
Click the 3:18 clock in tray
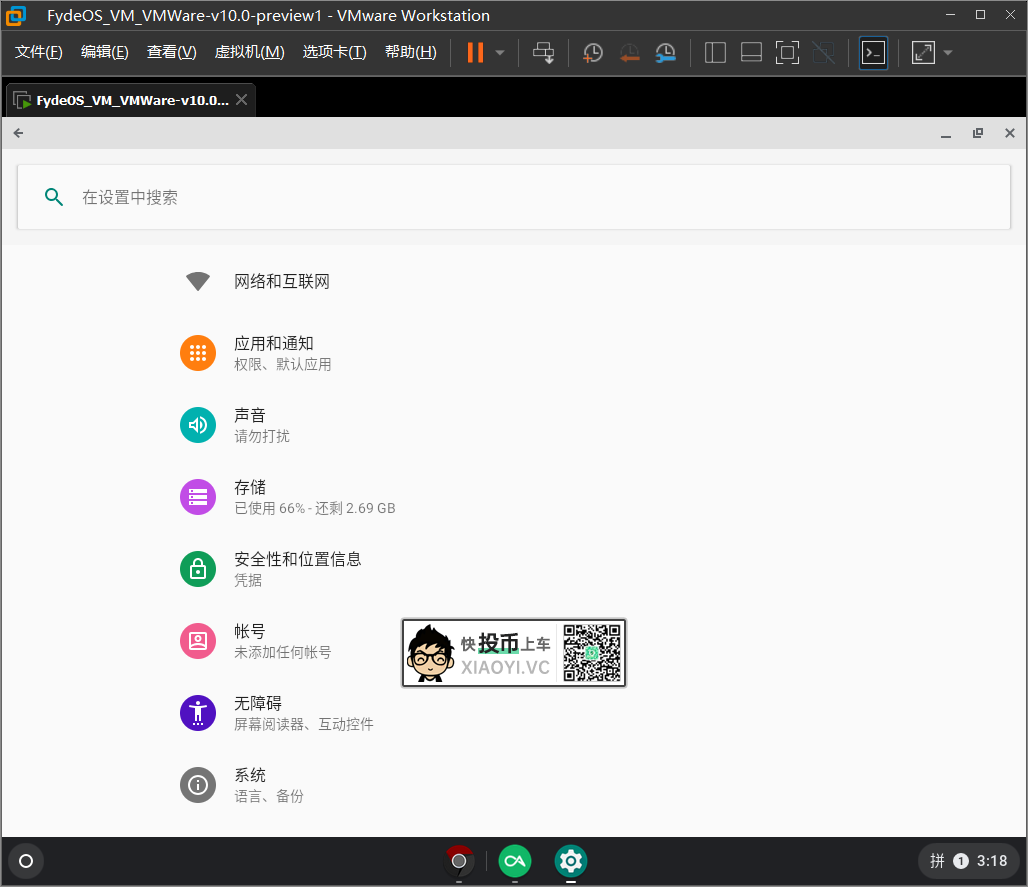click(992, 861)
